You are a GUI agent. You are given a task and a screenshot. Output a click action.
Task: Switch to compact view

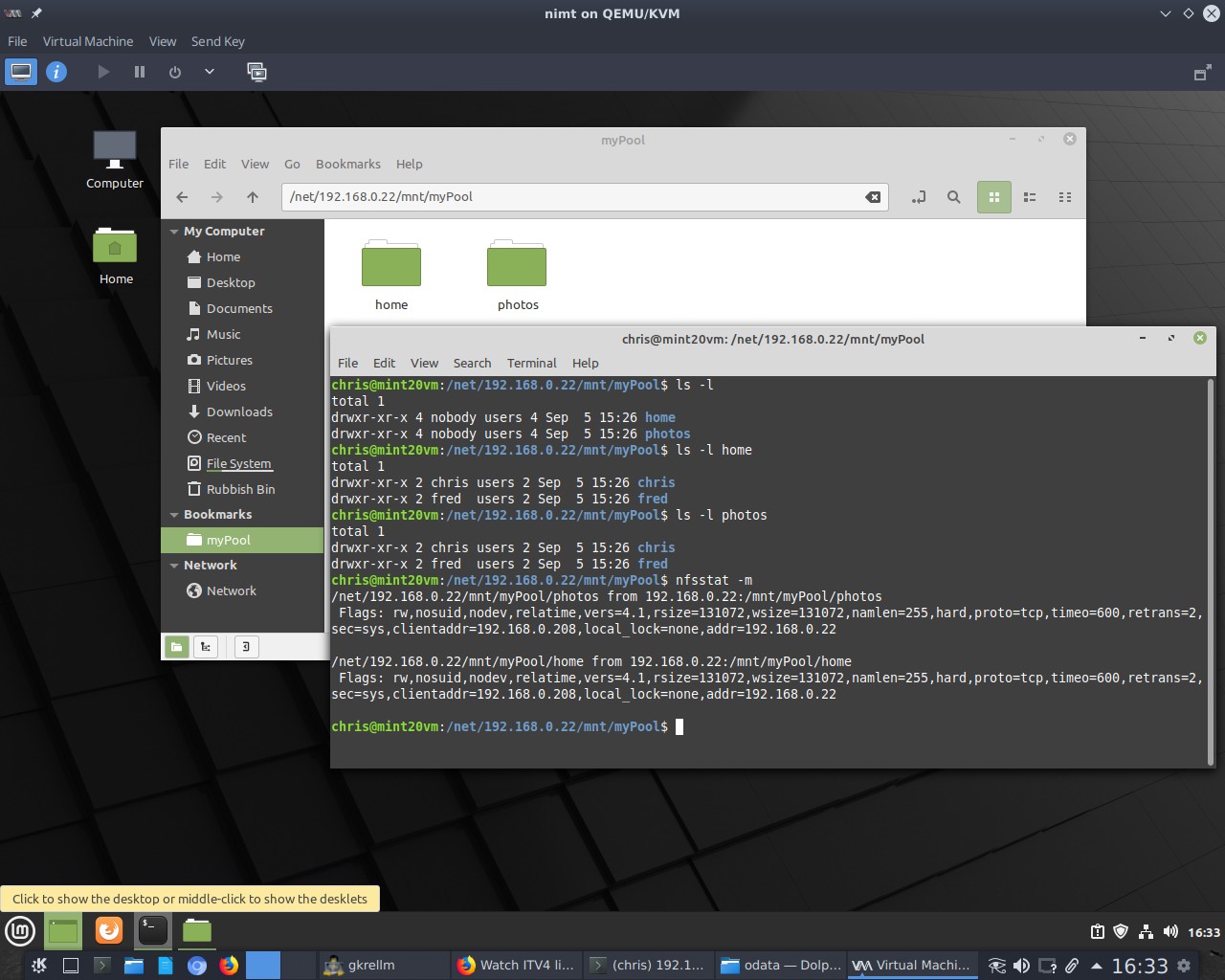click(1065, 197)
